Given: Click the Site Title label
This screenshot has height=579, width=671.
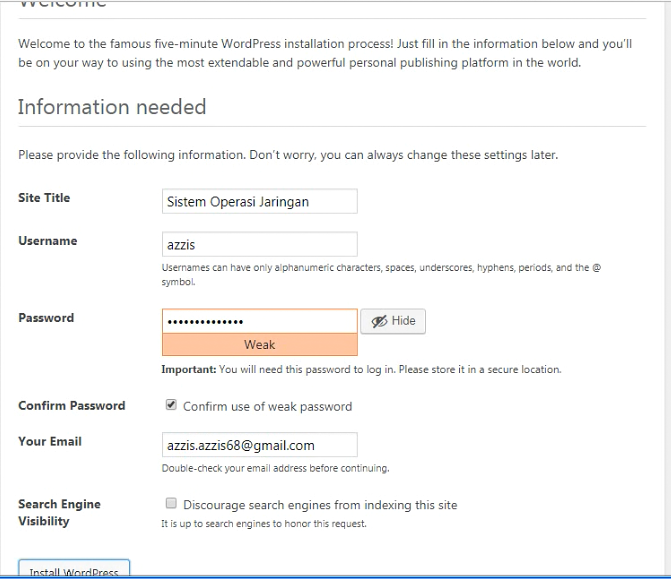Looking at the screenshot, I should (44, 198).
